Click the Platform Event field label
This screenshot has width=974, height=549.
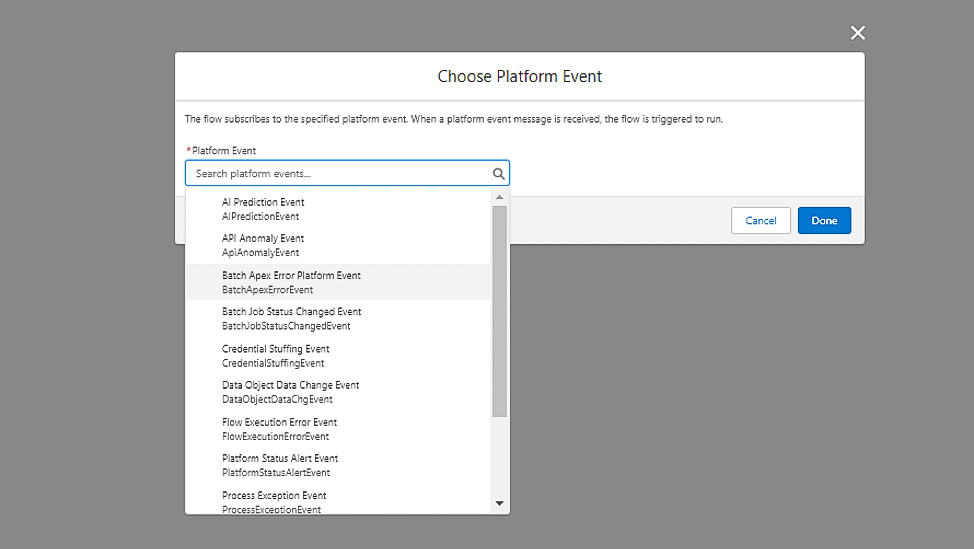tap(224, 151)
